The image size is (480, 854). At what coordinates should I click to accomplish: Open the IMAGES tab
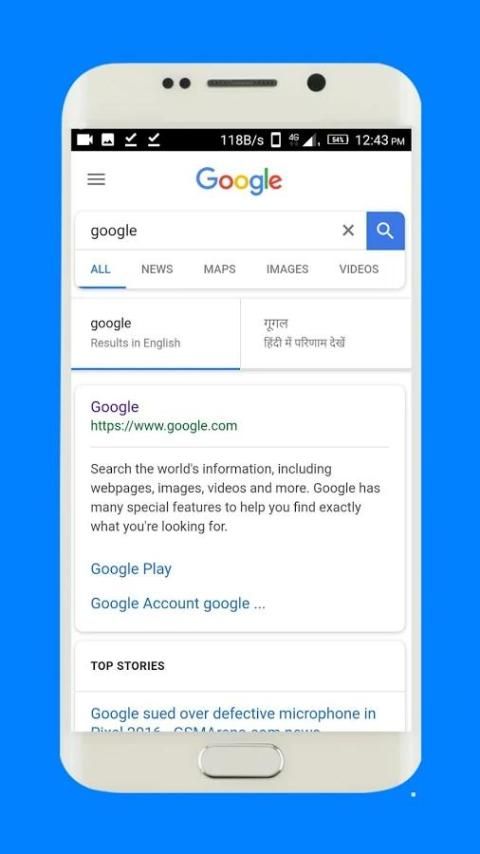click(x=287, y=269)
